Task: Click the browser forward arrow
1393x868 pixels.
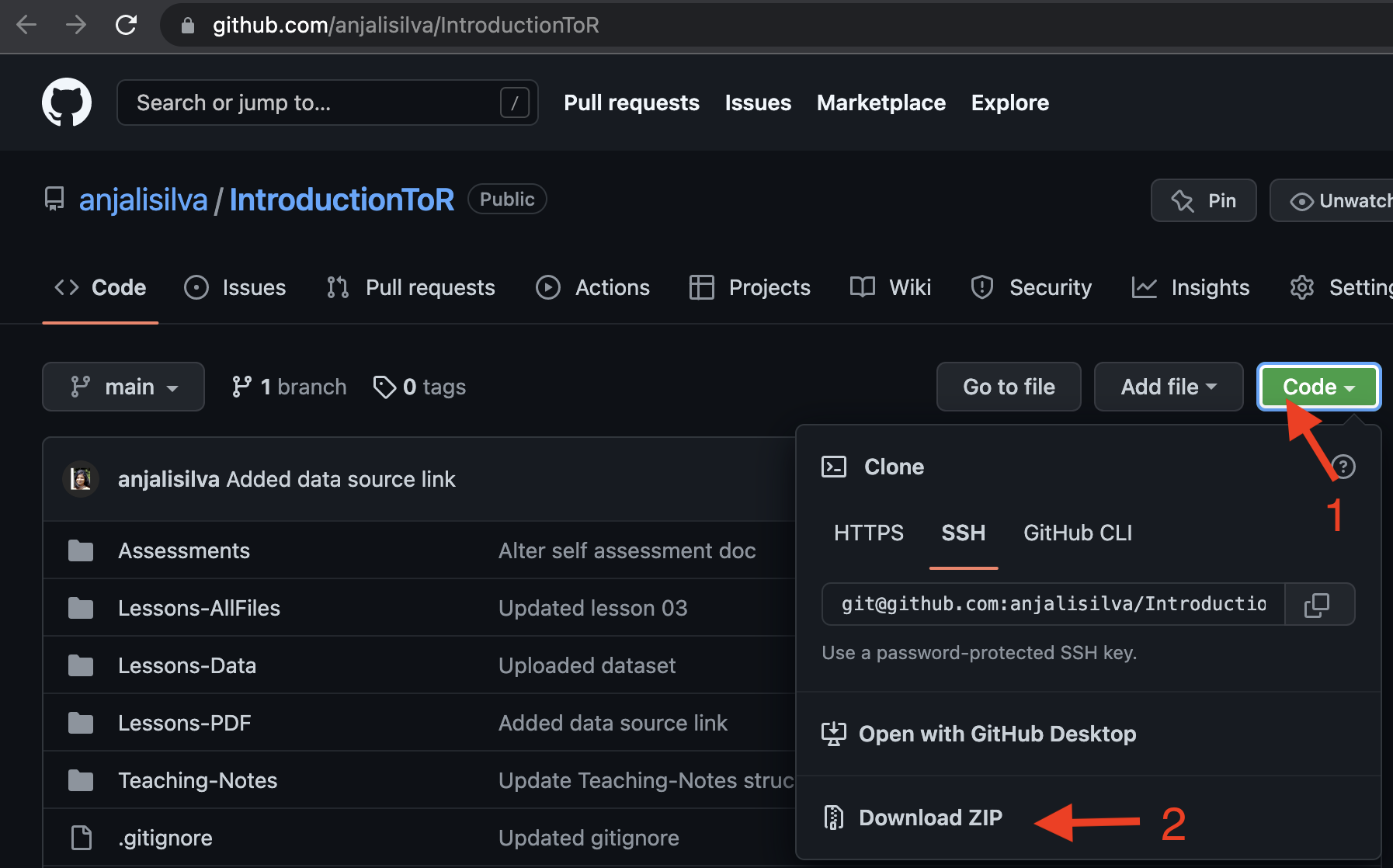Action: click(76, 25)
